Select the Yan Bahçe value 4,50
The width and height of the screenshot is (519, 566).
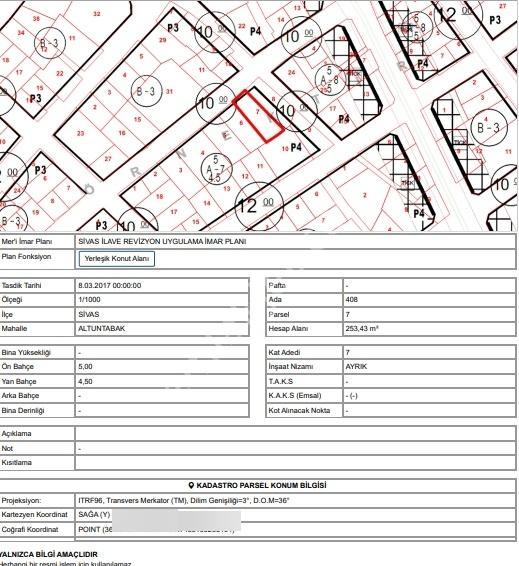coord(85,382)
